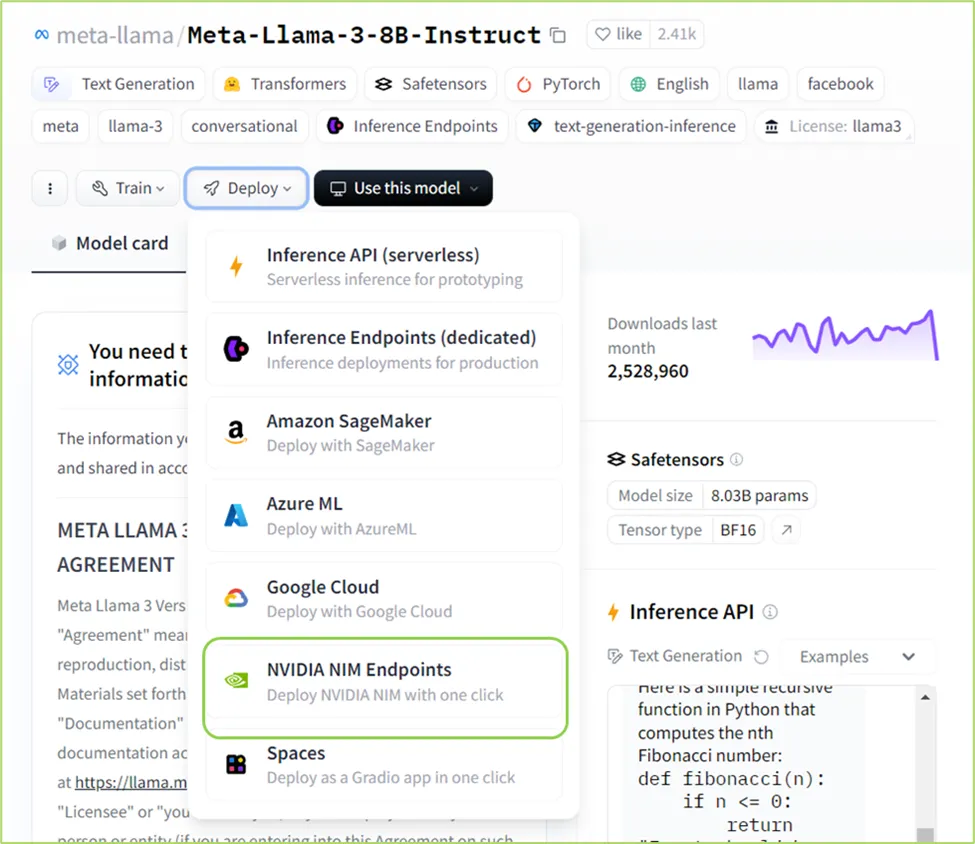Click the English globe icon
Viewport: 975px width, 844px height.
[x=638, y=84]
